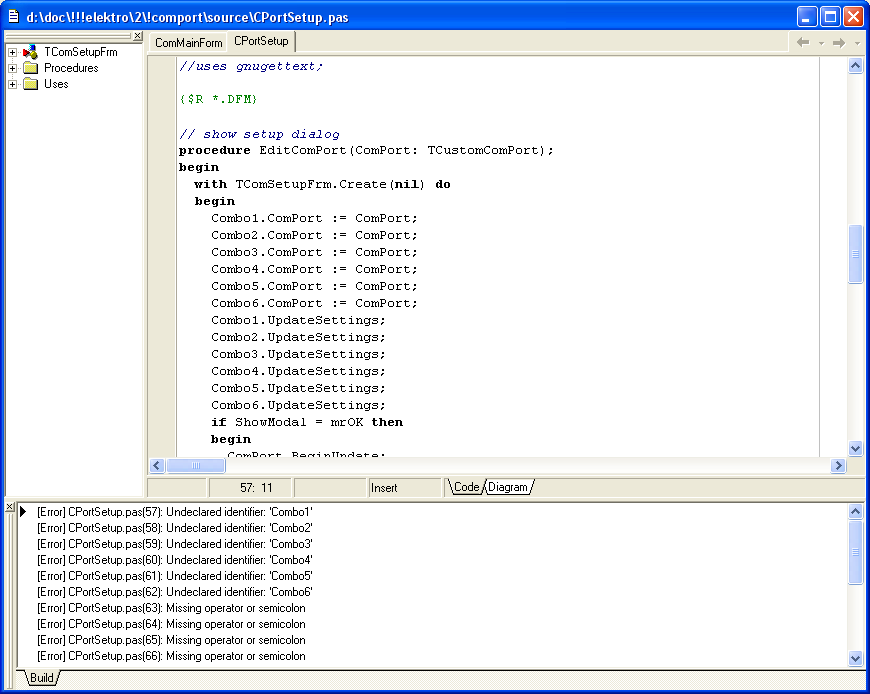Image resolution: width=870 pixels, height=694 pixels.
Task: Select error for undeclared identifier 'Combo6'
Action: pos(175,592)
